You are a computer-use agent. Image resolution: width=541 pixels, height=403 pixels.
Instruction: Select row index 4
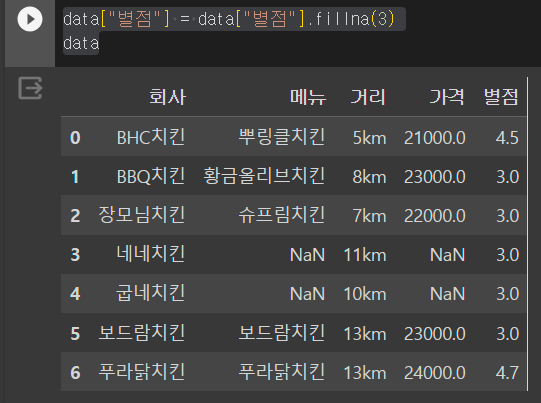coord(75,294)
